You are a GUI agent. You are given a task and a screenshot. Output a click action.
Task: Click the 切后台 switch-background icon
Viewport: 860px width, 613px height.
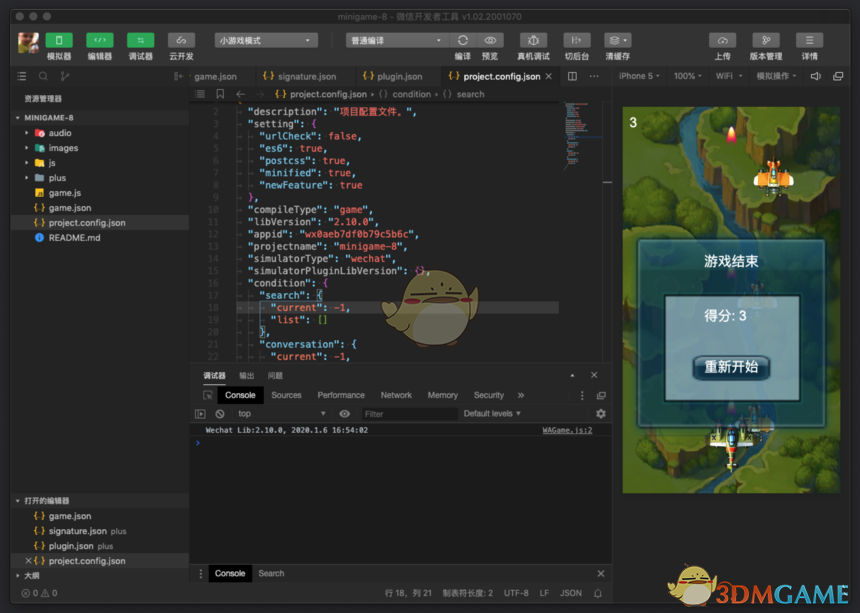click(x=576, y=41)
